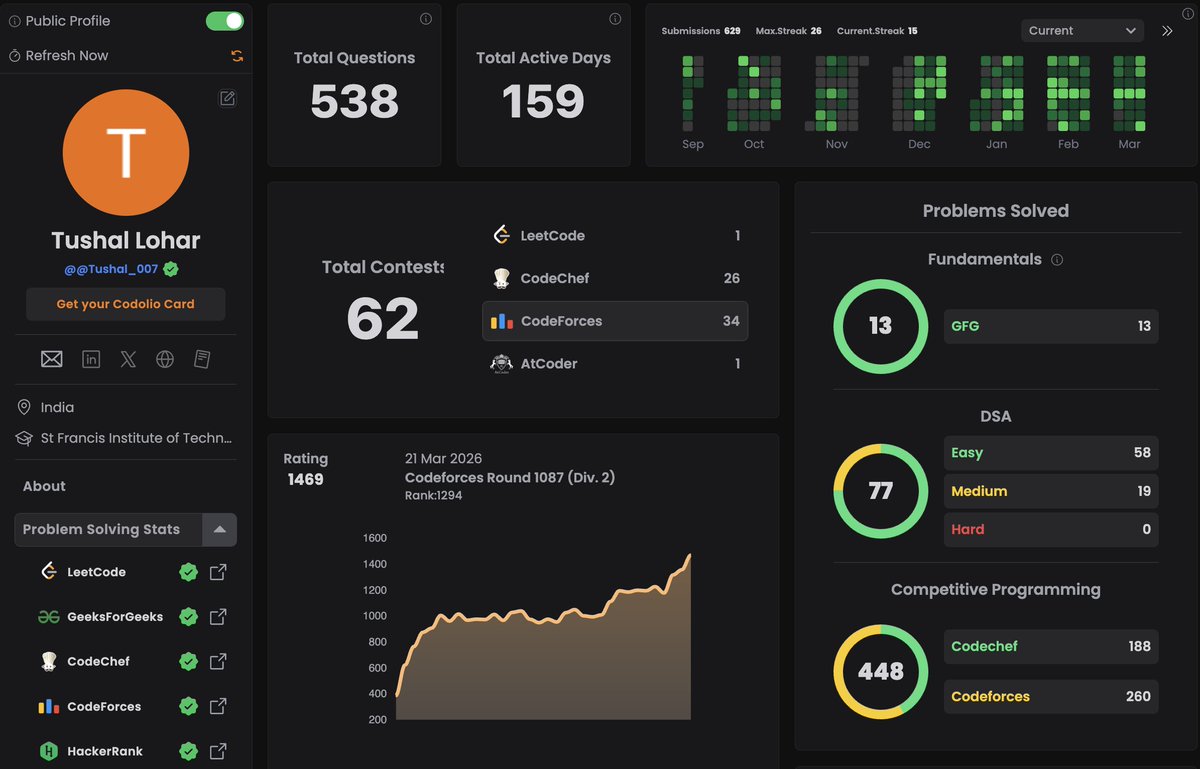Viewport: 1200px width, 769px height.
Task: Select LeetCode row in Total Contests
Action: (615, 236)
